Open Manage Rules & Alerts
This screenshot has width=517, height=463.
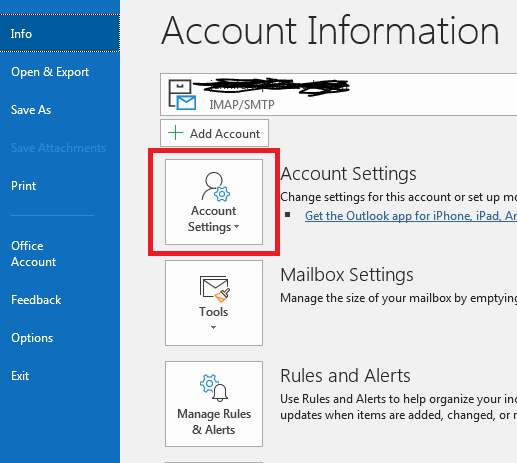coord(214,404)
